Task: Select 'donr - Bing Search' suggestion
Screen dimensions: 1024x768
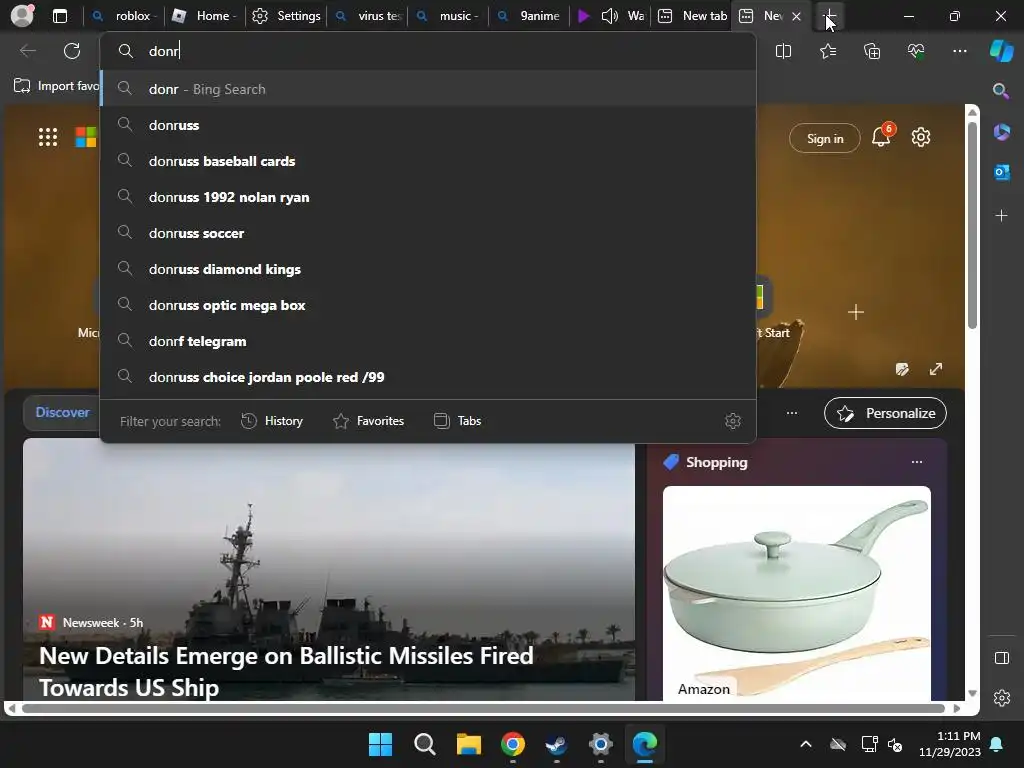Action: tap(428, 89)
